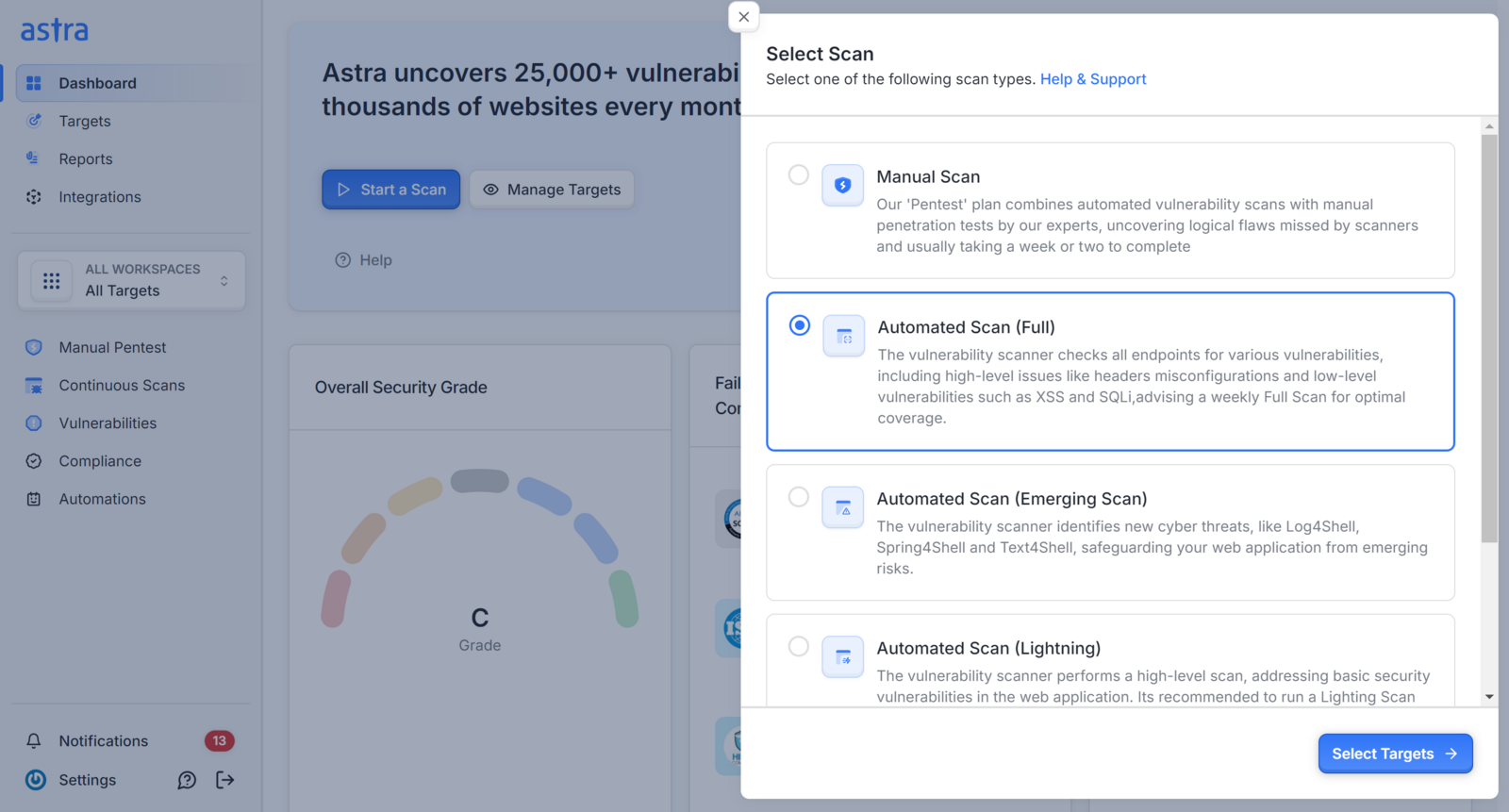Click the Vulnerabilities sidebar icon

(34, 423)
